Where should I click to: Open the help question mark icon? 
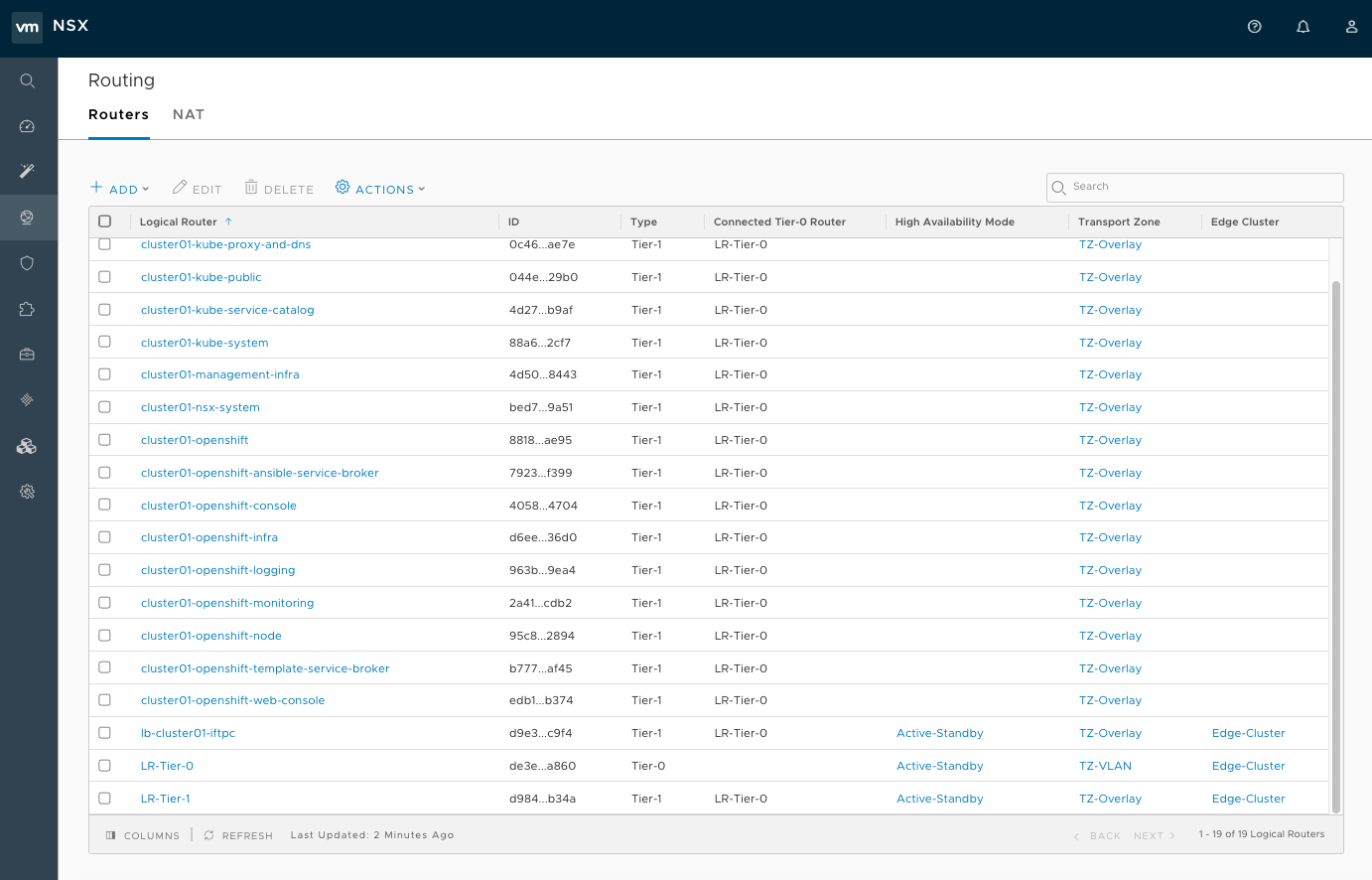tap(1254, 27)
